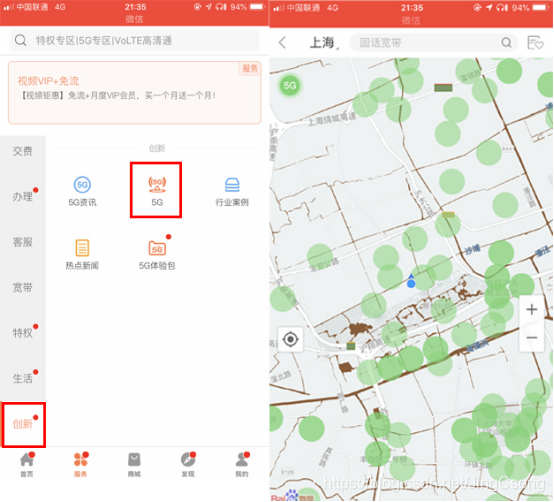
Task: Go to 首页 home tab
Action: (x=27, y=465)
